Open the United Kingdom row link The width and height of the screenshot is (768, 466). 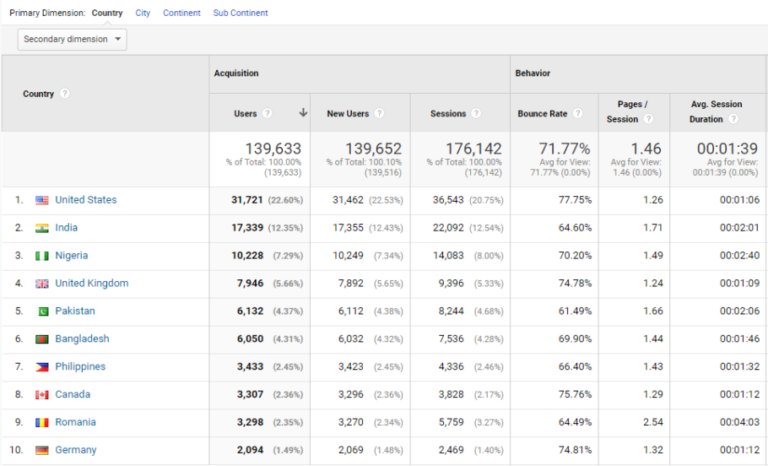click(x=91, y=283)
